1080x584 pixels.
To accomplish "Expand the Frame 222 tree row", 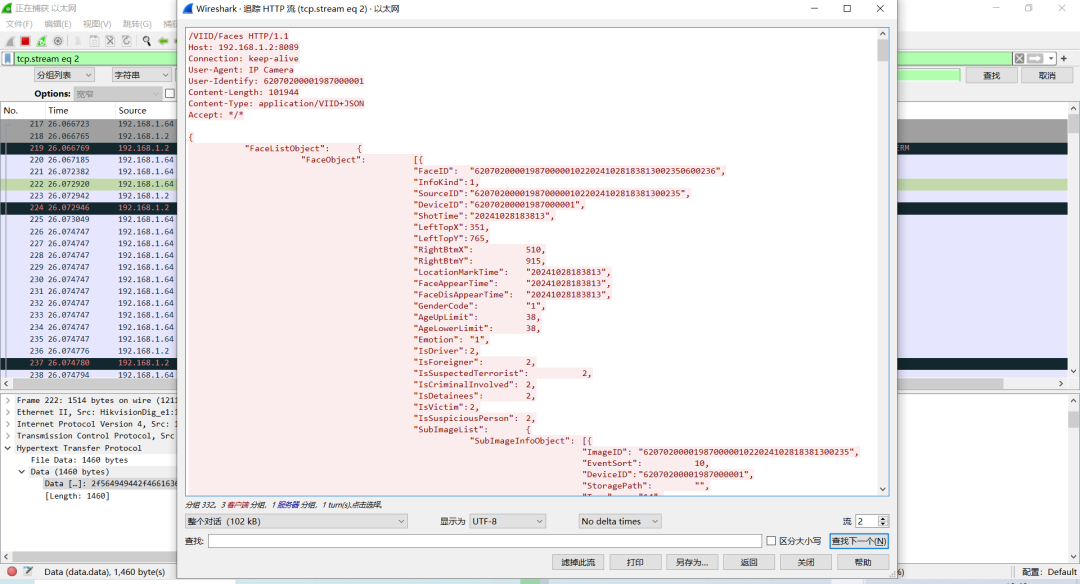I will pyautogui.click(x=8, y=400).
